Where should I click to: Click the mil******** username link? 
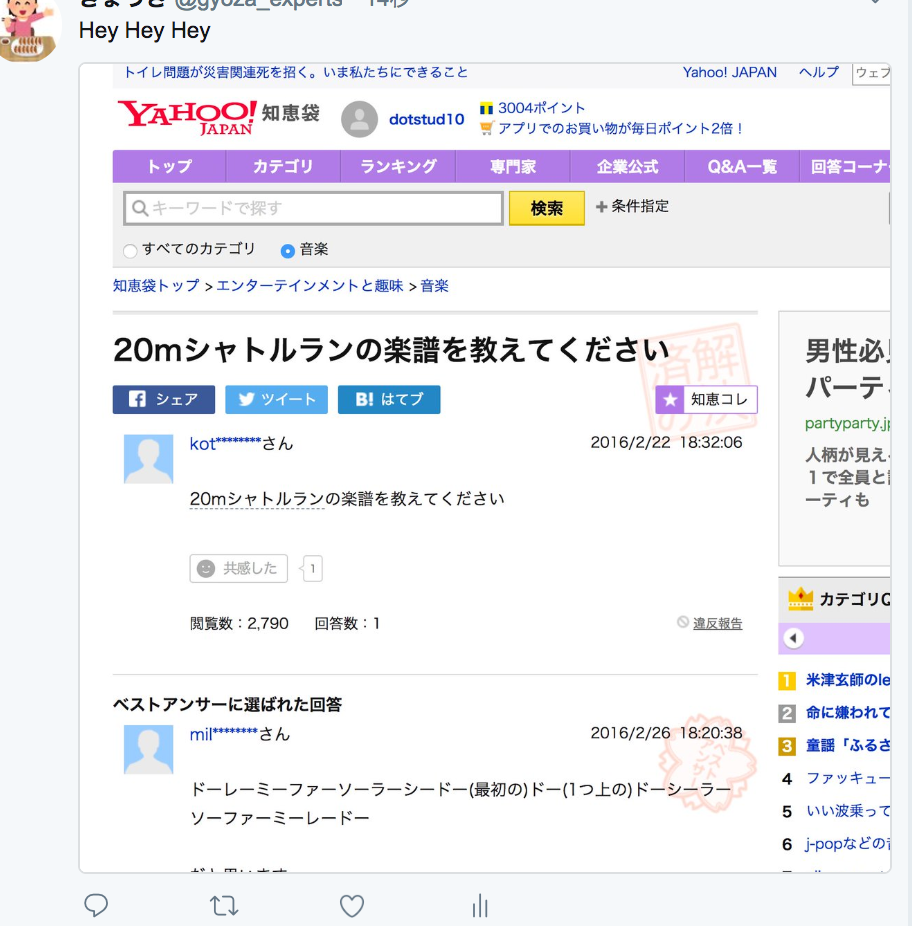[x=223, y=734]
